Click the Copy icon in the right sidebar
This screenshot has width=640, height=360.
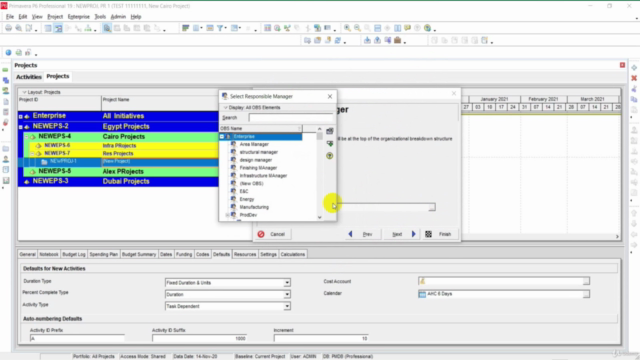pyautogui.click(x=634, y=99)
